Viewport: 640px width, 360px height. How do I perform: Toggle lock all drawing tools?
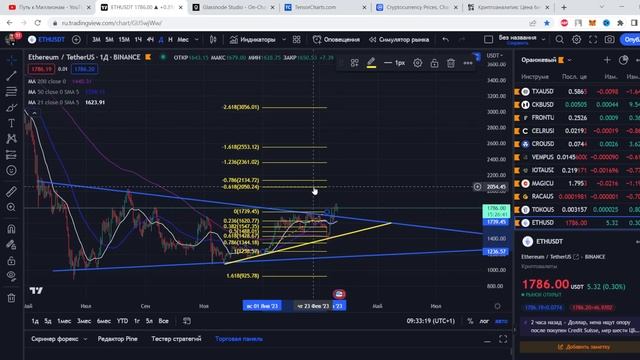(11, 260)
